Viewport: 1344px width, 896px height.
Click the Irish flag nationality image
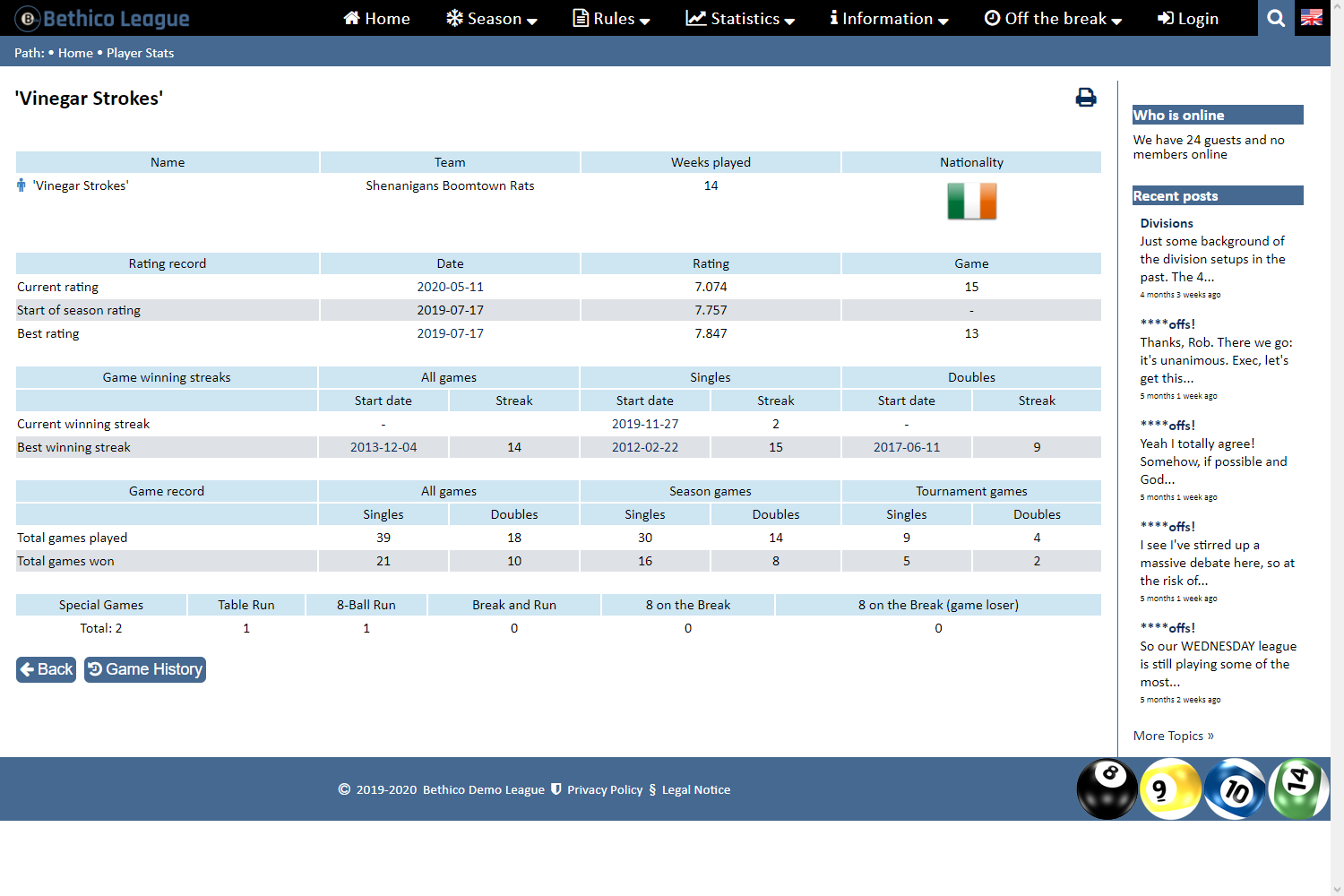click(971, 201)
